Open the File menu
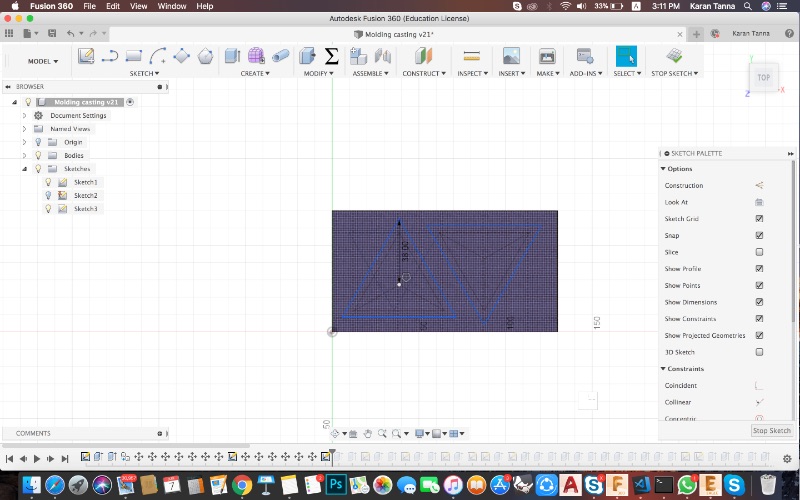The image size is (800, 500). click(x=89, y=6)
